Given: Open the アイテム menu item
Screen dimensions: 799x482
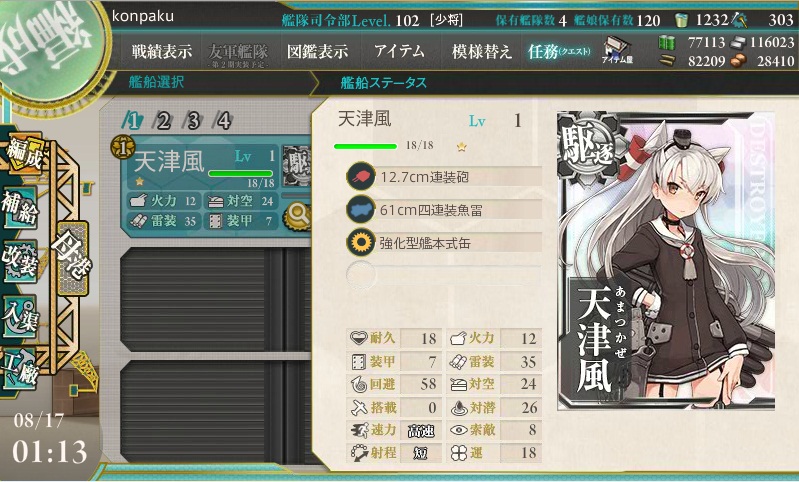Looking at the screenshot, I should 399,51.
